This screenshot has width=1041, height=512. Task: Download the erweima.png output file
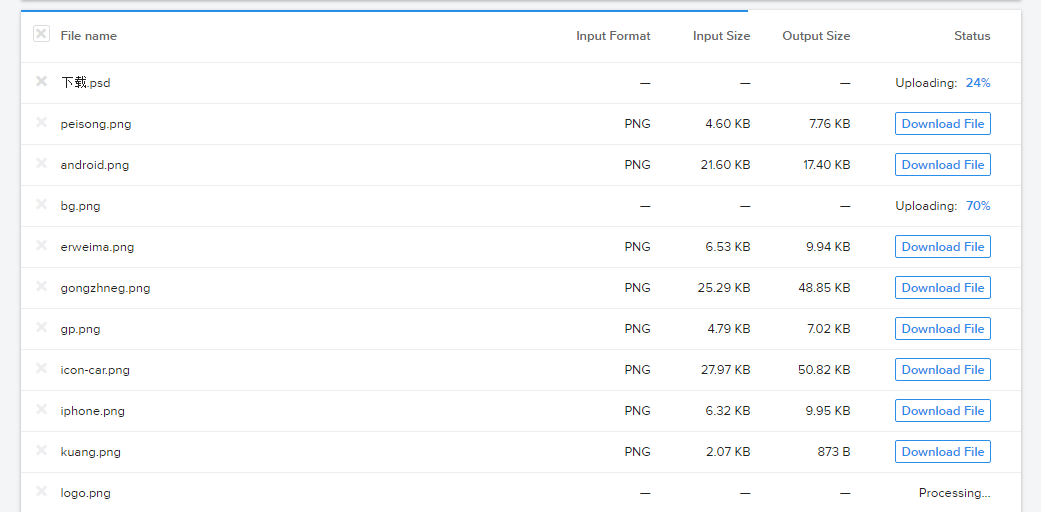click(942, 247)
